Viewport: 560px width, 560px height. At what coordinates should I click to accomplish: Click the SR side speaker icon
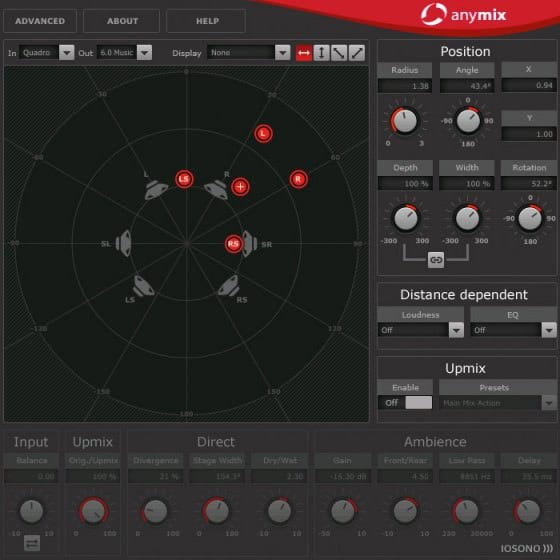tap(249, 244)
